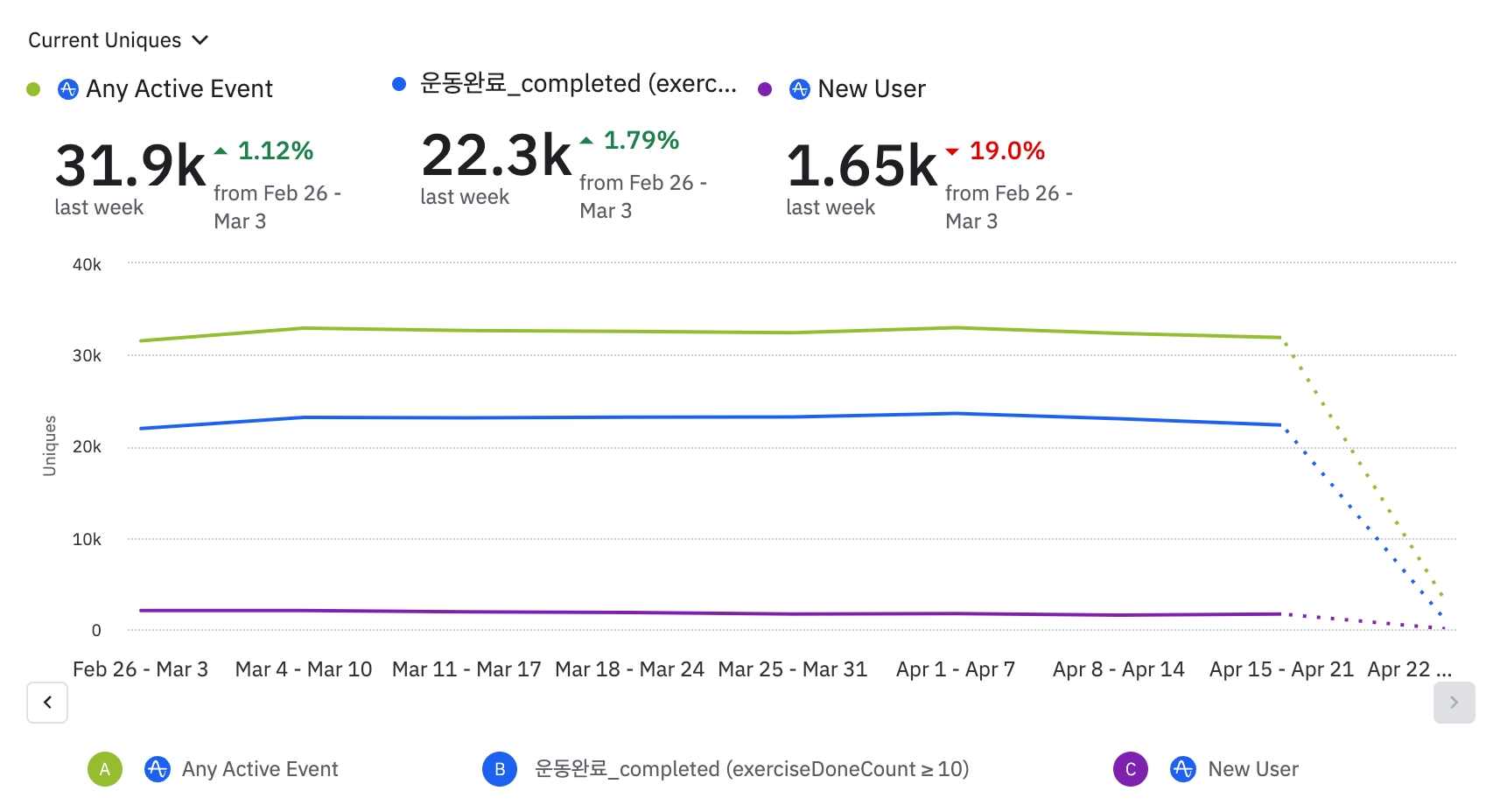Go to previous legend page with left chevron

point(47,703)
